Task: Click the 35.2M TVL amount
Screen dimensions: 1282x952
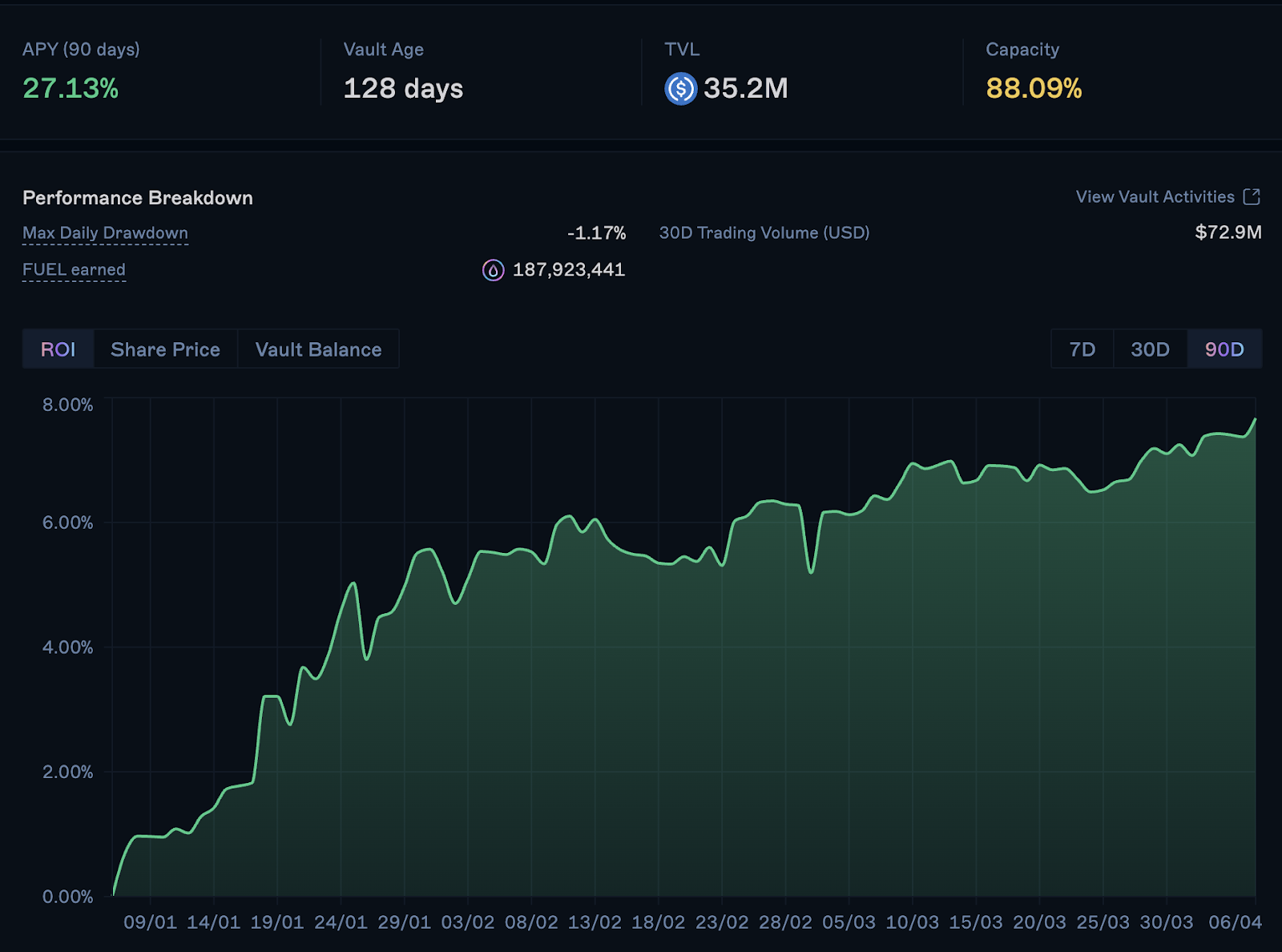Action: (x=745, y=88)
